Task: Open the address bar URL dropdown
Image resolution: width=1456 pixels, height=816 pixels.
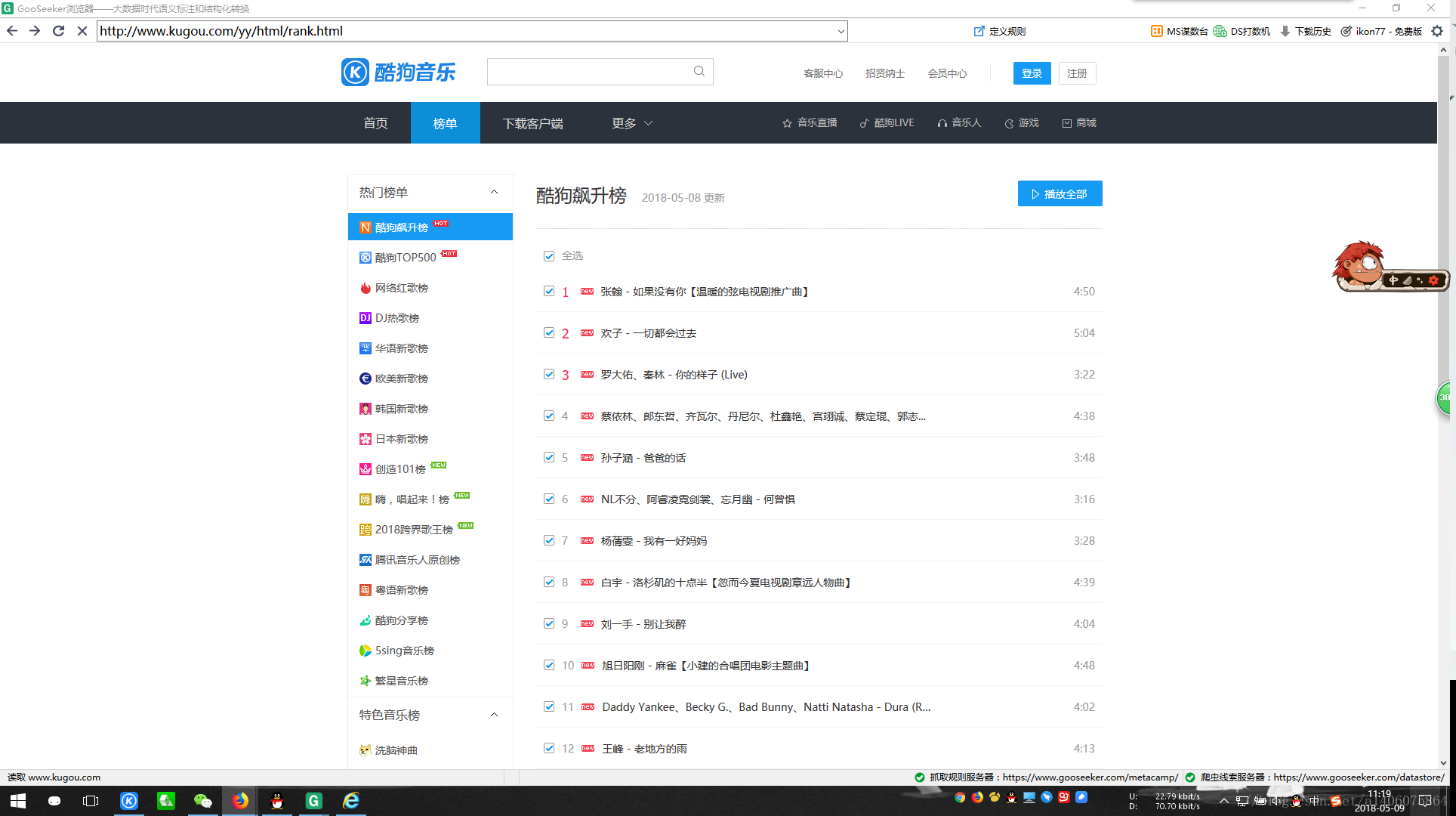Action: (841, 31)
